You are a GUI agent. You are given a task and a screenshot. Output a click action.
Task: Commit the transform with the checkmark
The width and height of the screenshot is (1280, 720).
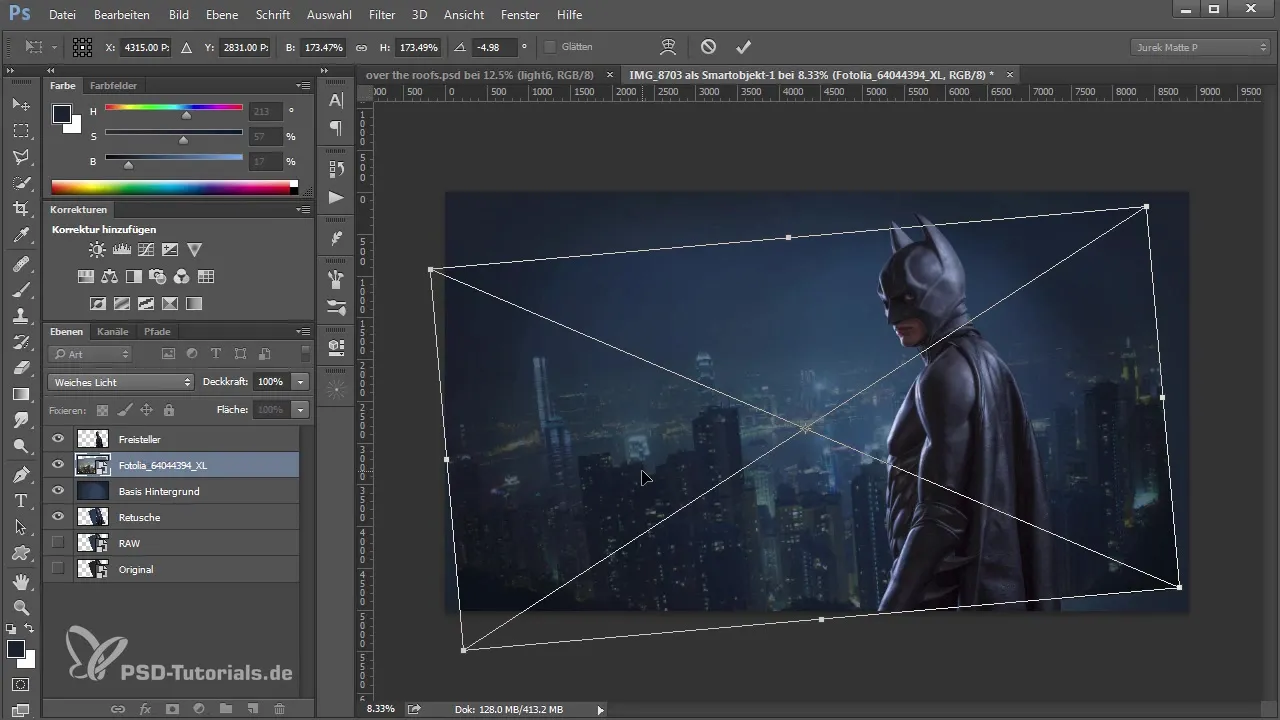(742, 47)
